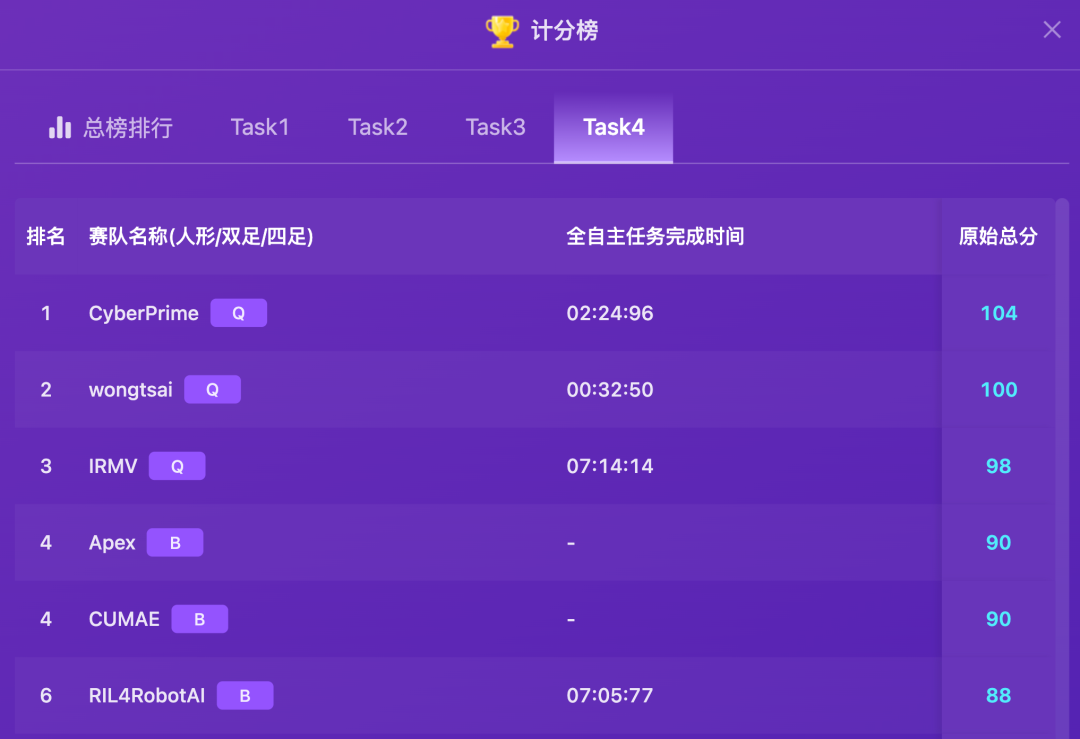Click the Q badge next to IRMV
This screenshot has height=739, width=1080.
point(177,466)
